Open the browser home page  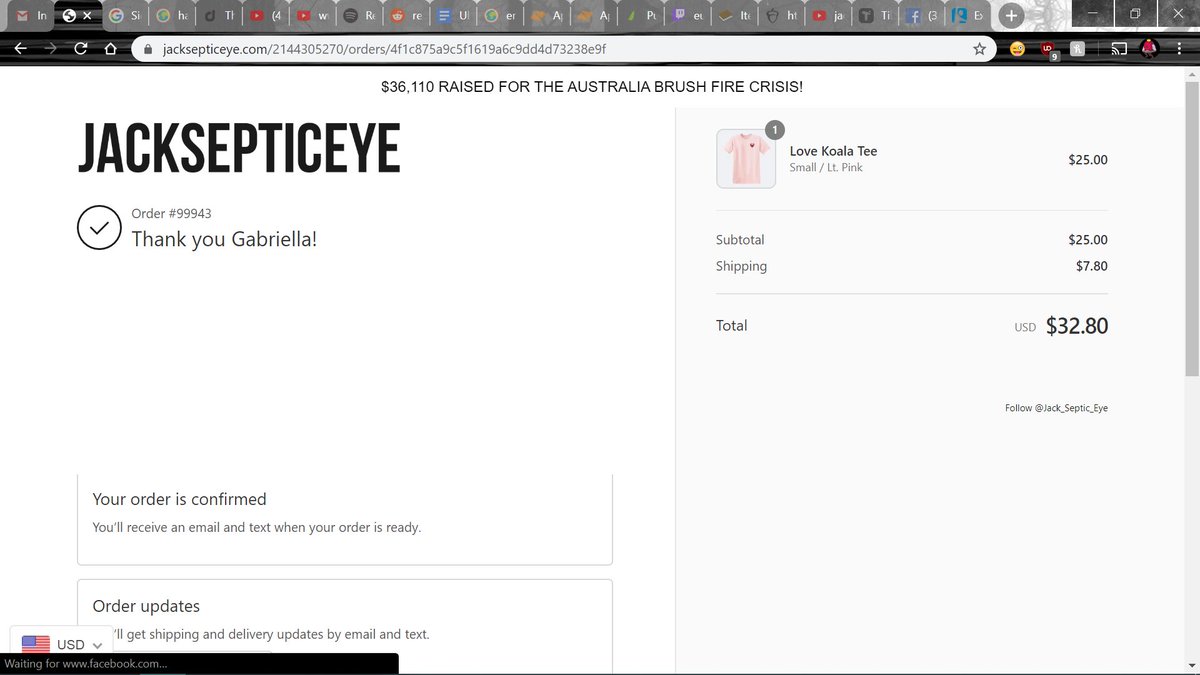(x=111, y=48)
